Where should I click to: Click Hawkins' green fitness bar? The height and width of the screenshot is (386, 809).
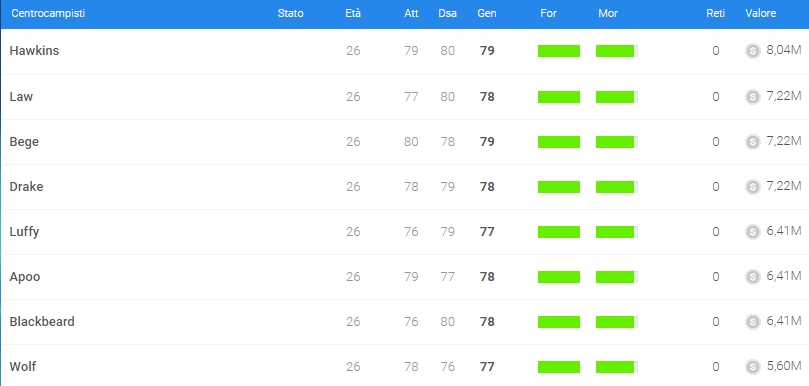point(559,51)
